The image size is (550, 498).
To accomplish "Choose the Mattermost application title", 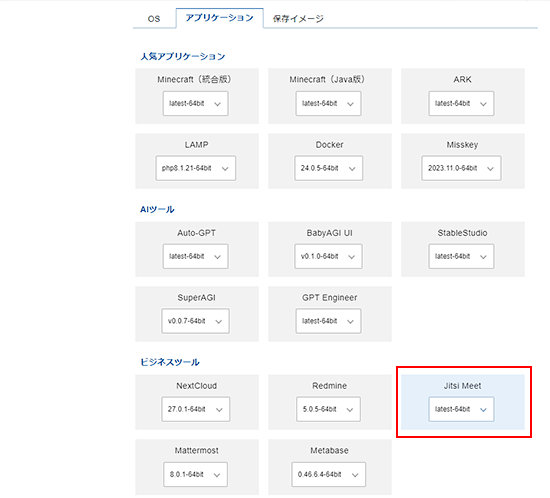I will 196,451.
